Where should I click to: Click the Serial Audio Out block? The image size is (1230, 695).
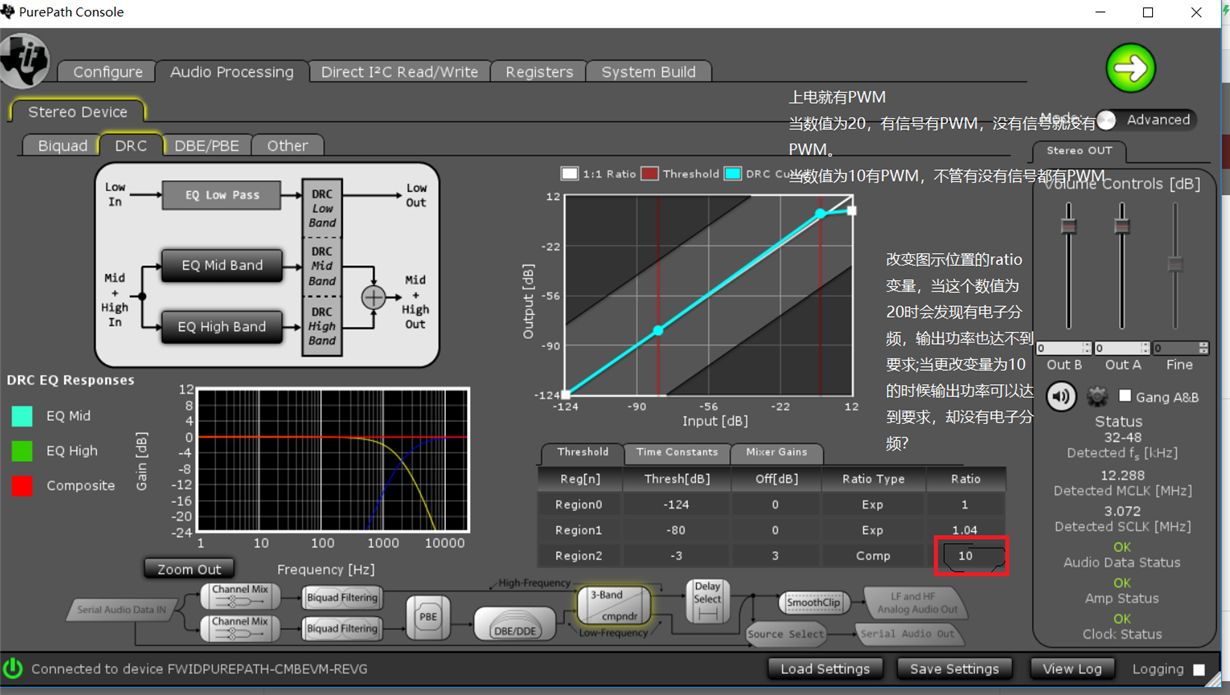[x=907, y=634]
